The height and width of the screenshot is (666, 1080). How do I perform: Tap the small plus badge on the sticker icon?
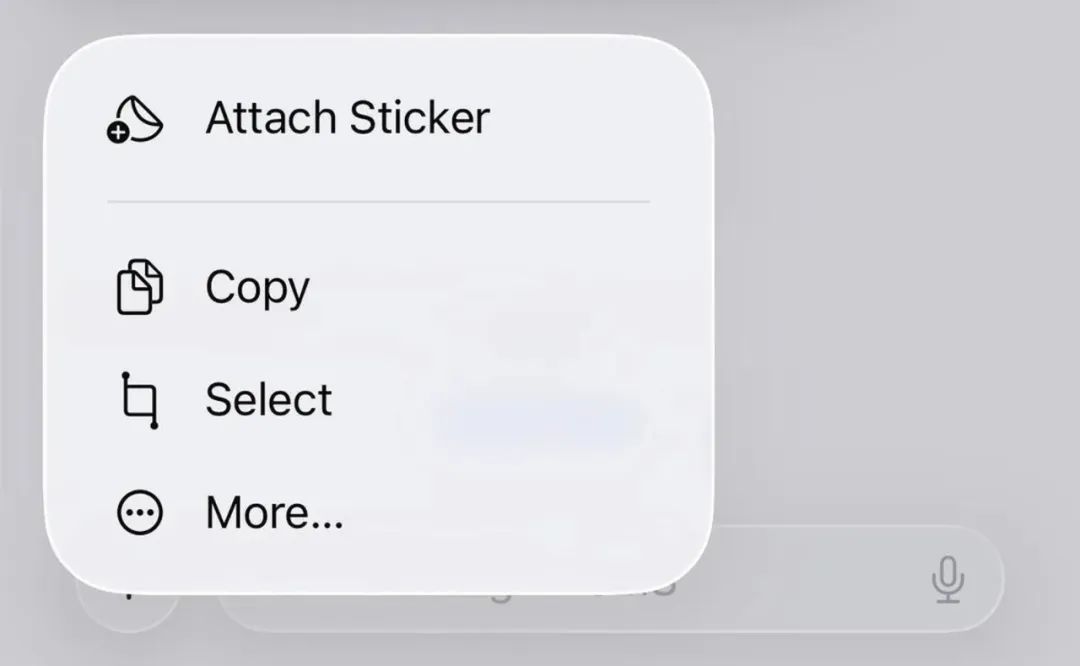coord(118,133)
